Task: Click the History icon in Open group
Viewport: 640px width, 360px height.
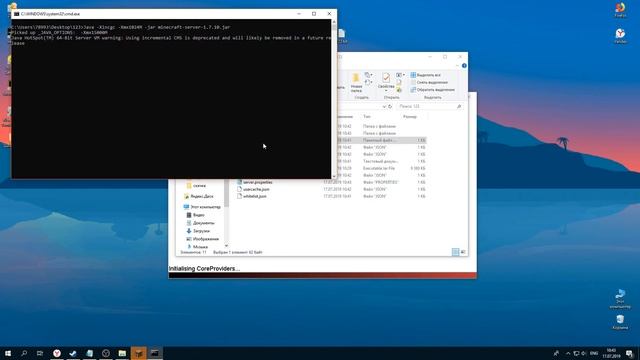Action: pos(399,90)
